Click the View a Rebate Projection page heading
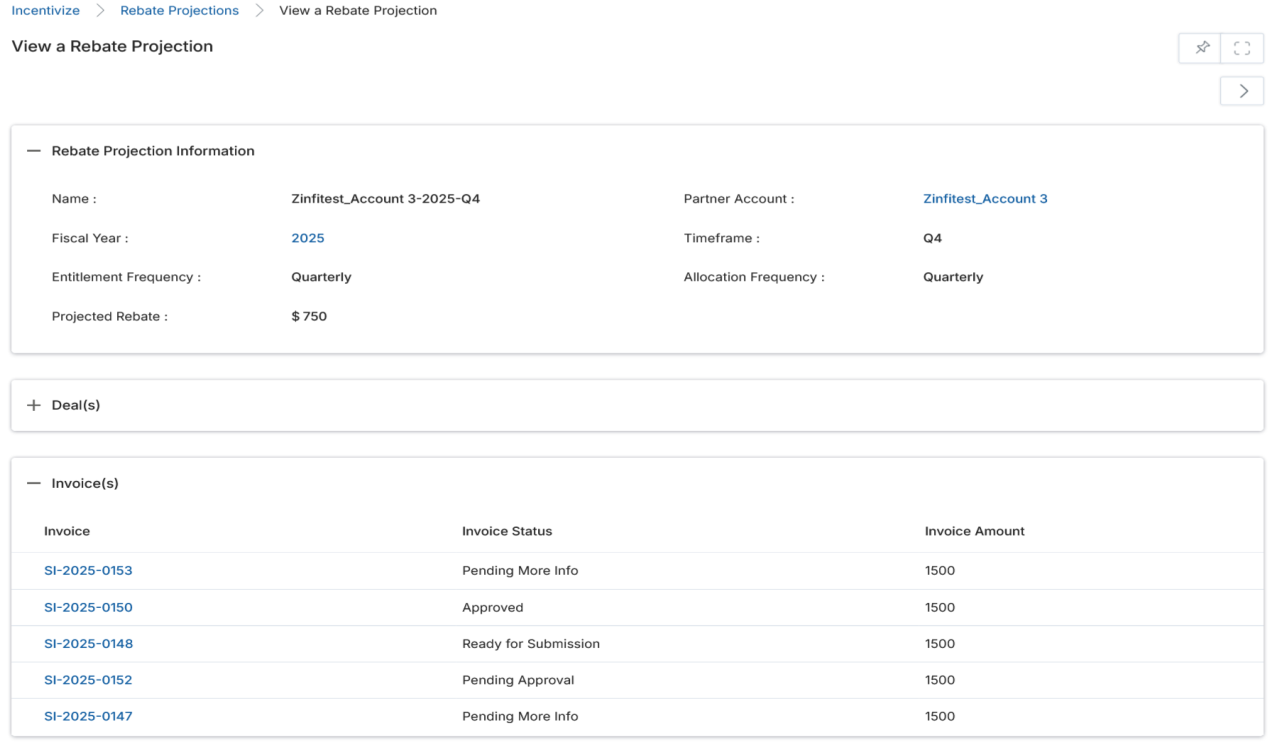This screenshot has height=745, width=1272. tap(112, 46)
